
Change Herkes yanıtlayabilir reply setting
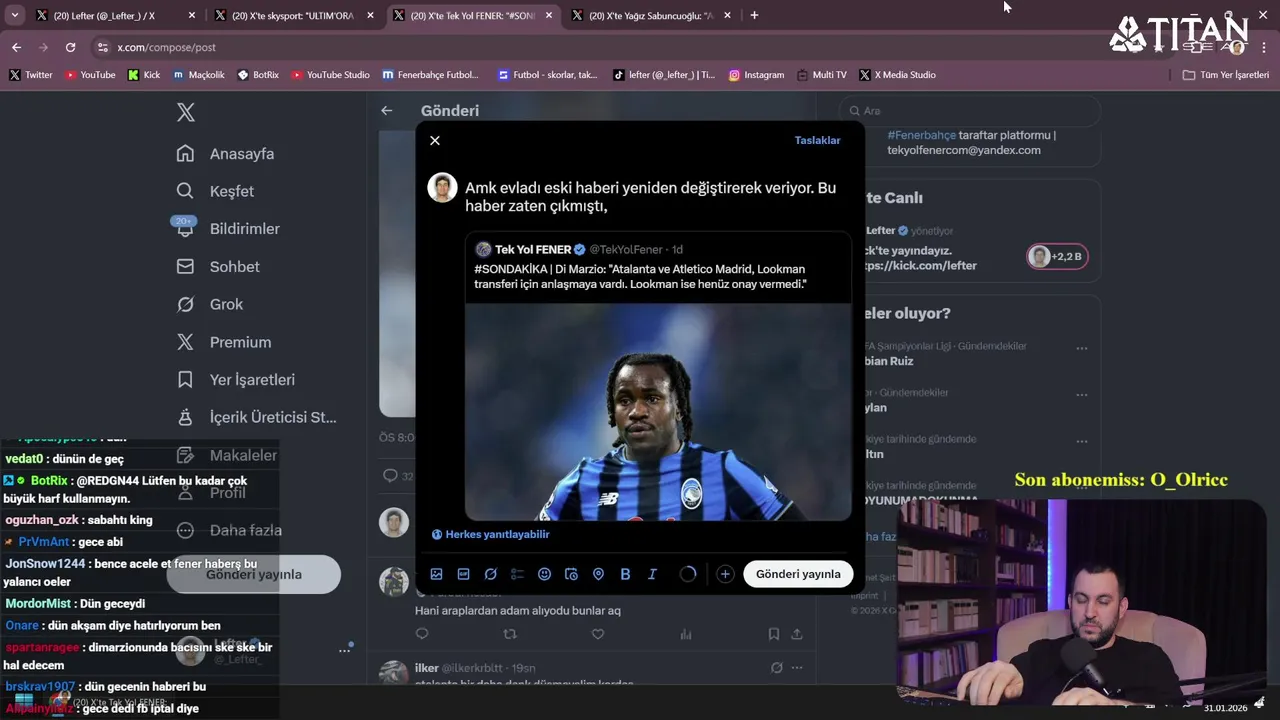490,534
